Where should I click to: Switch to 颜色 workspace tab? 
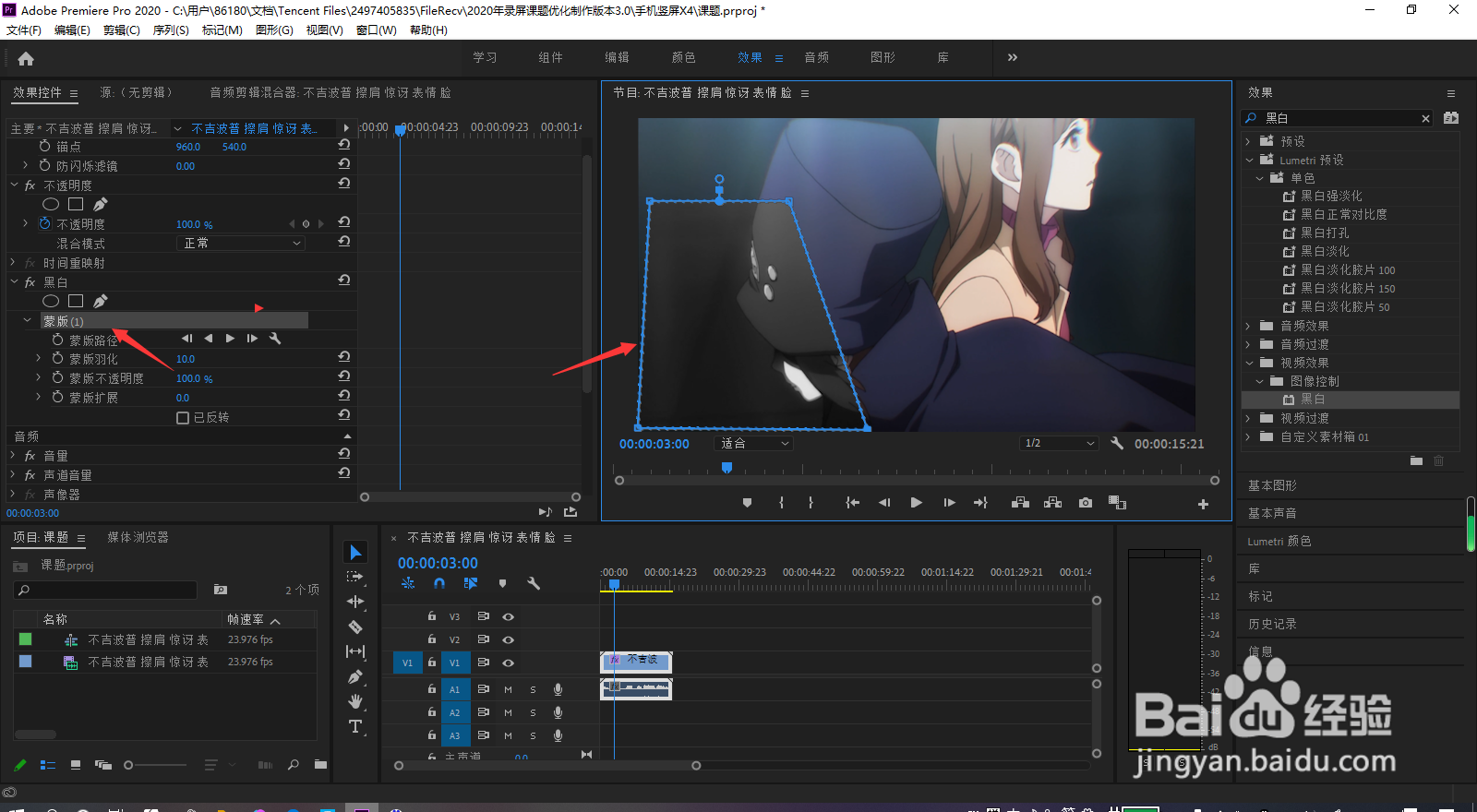coord(684,57)
